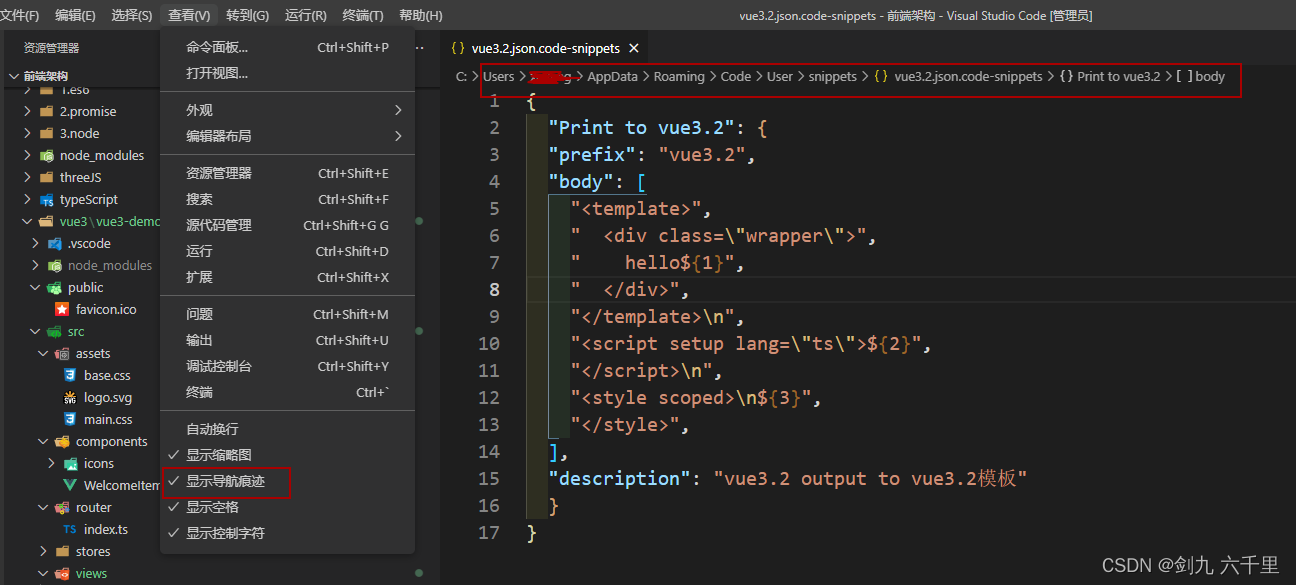Screen dimensions: 1296x585
Task: Collapse the vue3\vue3-demo folder chevron
Action: pyautogui.click(x=28, y=221)
